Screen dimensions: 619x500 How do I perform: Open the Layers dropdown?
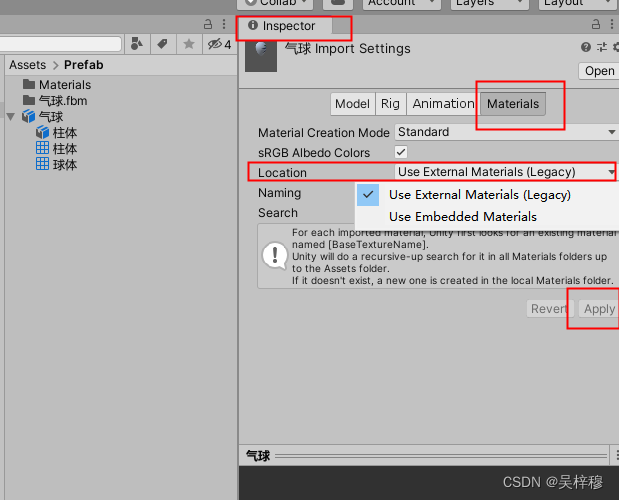pos(490,4)
